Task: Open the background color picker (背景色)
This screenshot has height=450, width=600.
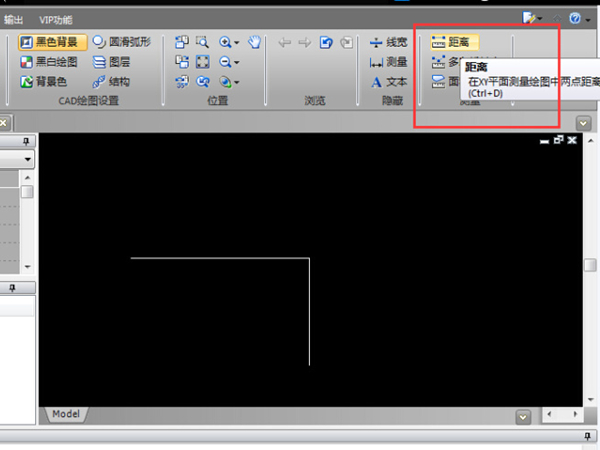Action: coord(45,82)
